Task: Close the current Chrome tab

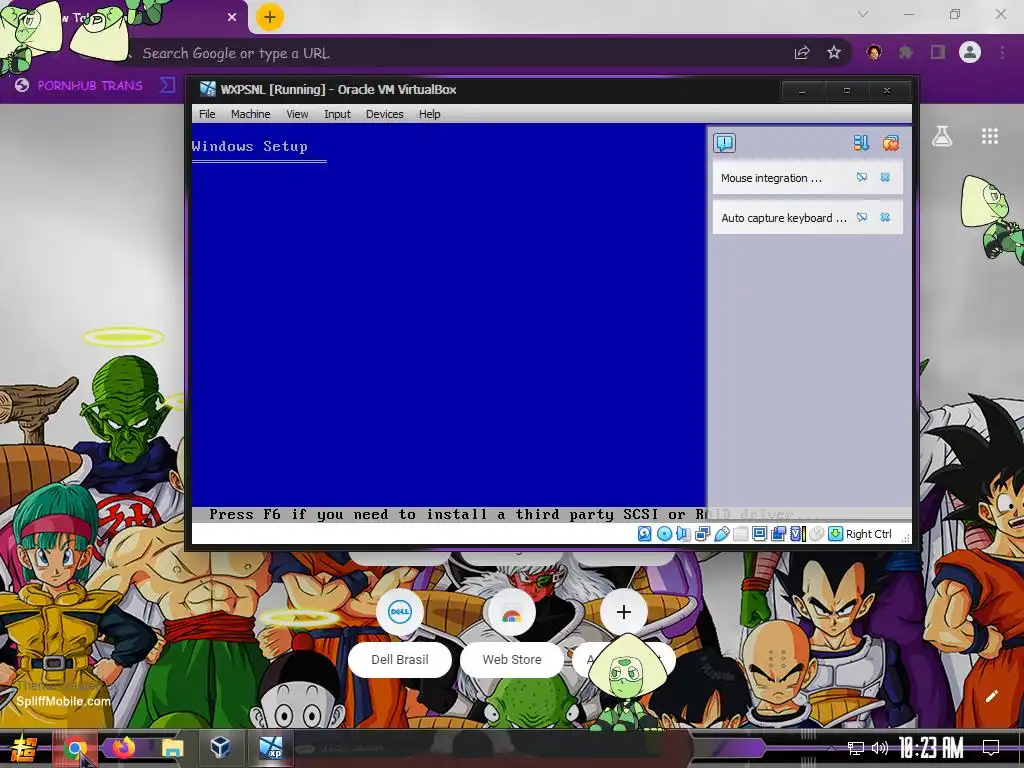Action: [232, 17]
